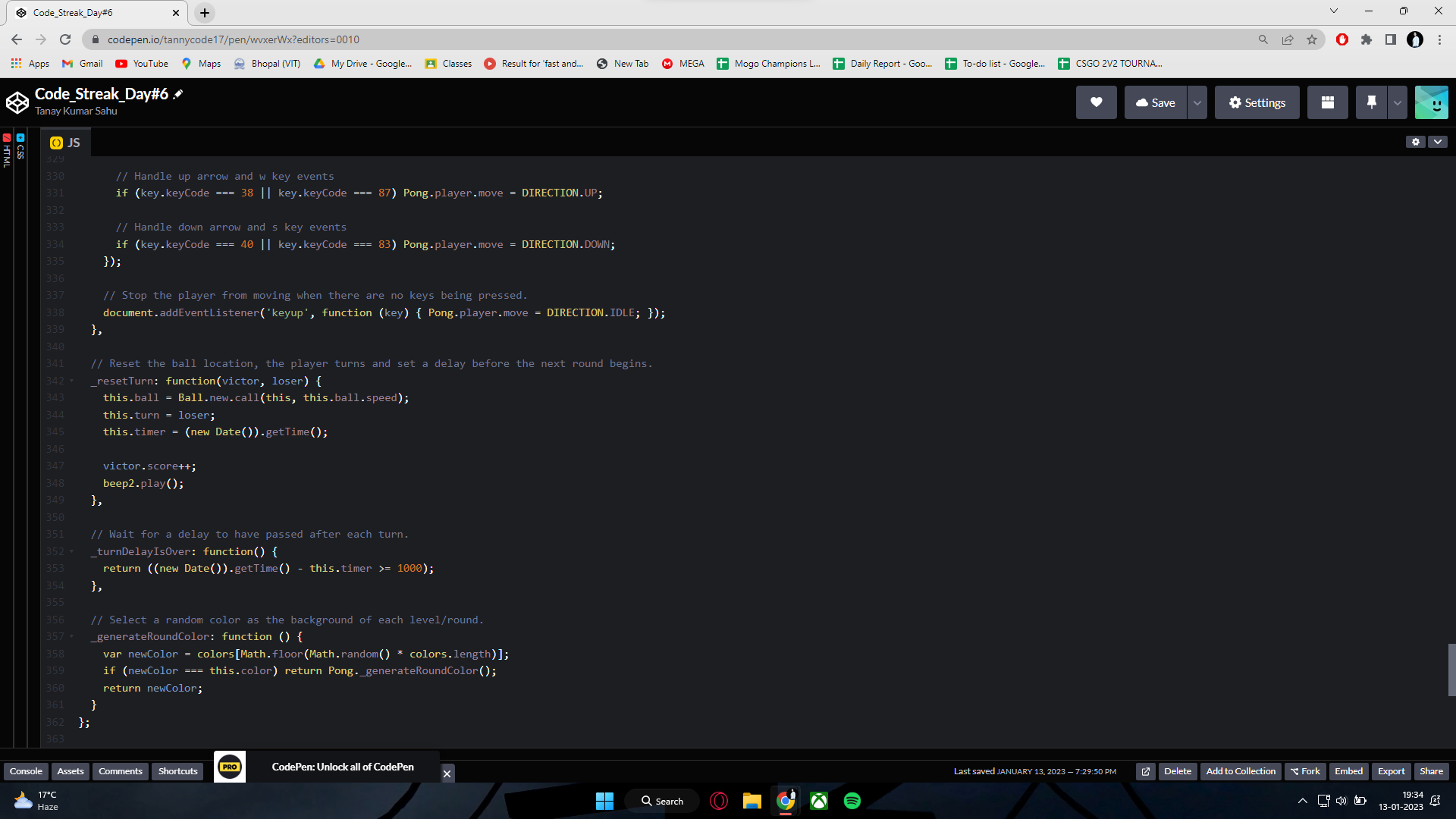This screenshot has width=1456, height=819.
Task: Click the pencil icon to rename the pen
Action: click(177, 93)
